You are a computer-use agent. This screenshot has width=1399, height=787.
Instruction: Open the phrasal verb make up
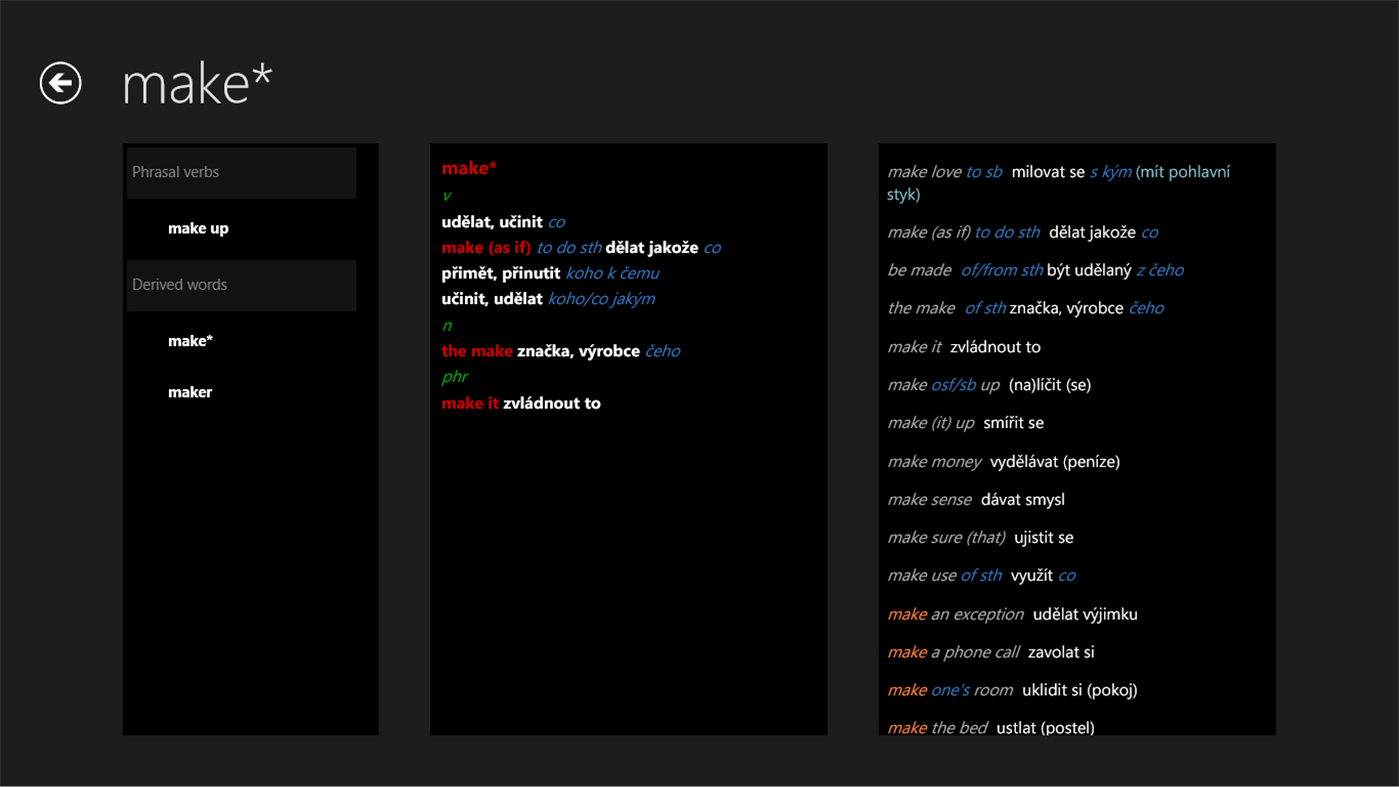(x=196, y=227)
